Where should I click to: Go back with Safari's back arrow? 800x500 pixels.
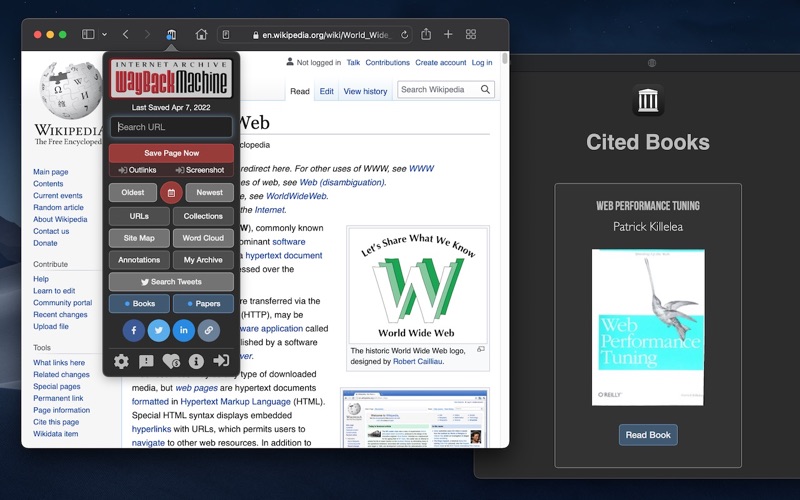click(126, 34)
